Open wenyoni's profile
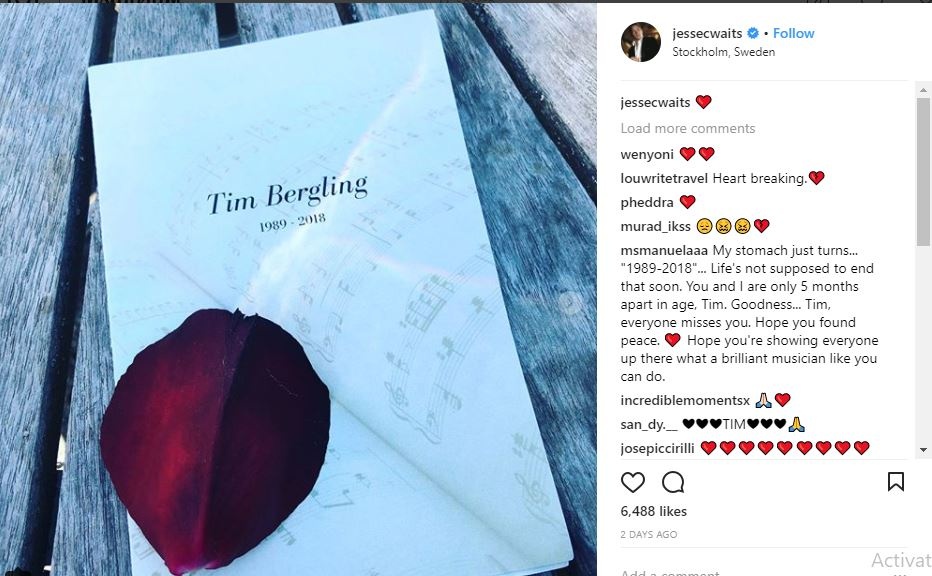 (x=646, y=153)
